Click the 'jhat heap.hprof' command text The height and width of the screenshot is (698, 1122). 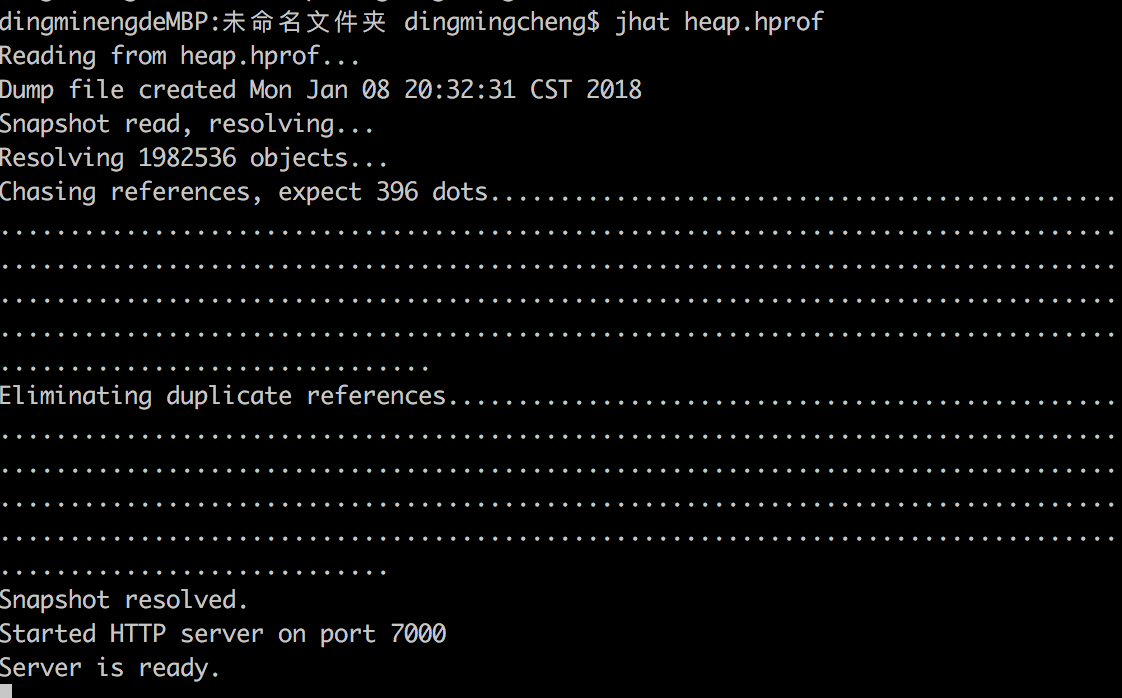pyautogui.click(x=719, y=22)
